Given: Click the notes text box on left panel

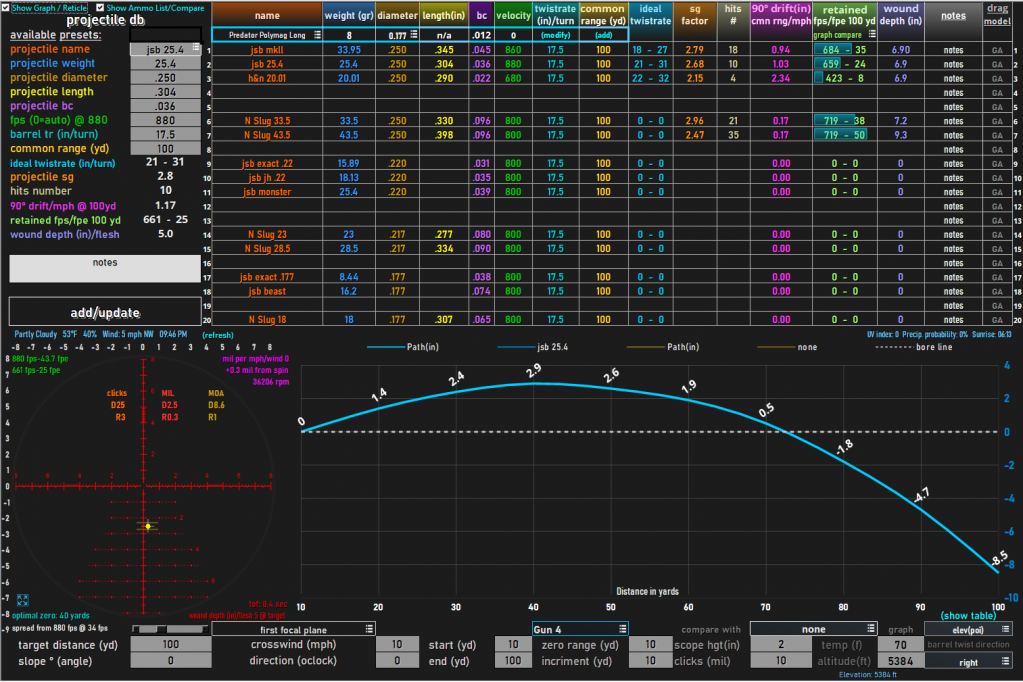Looking at the screenshot, I should pos(105,268).
